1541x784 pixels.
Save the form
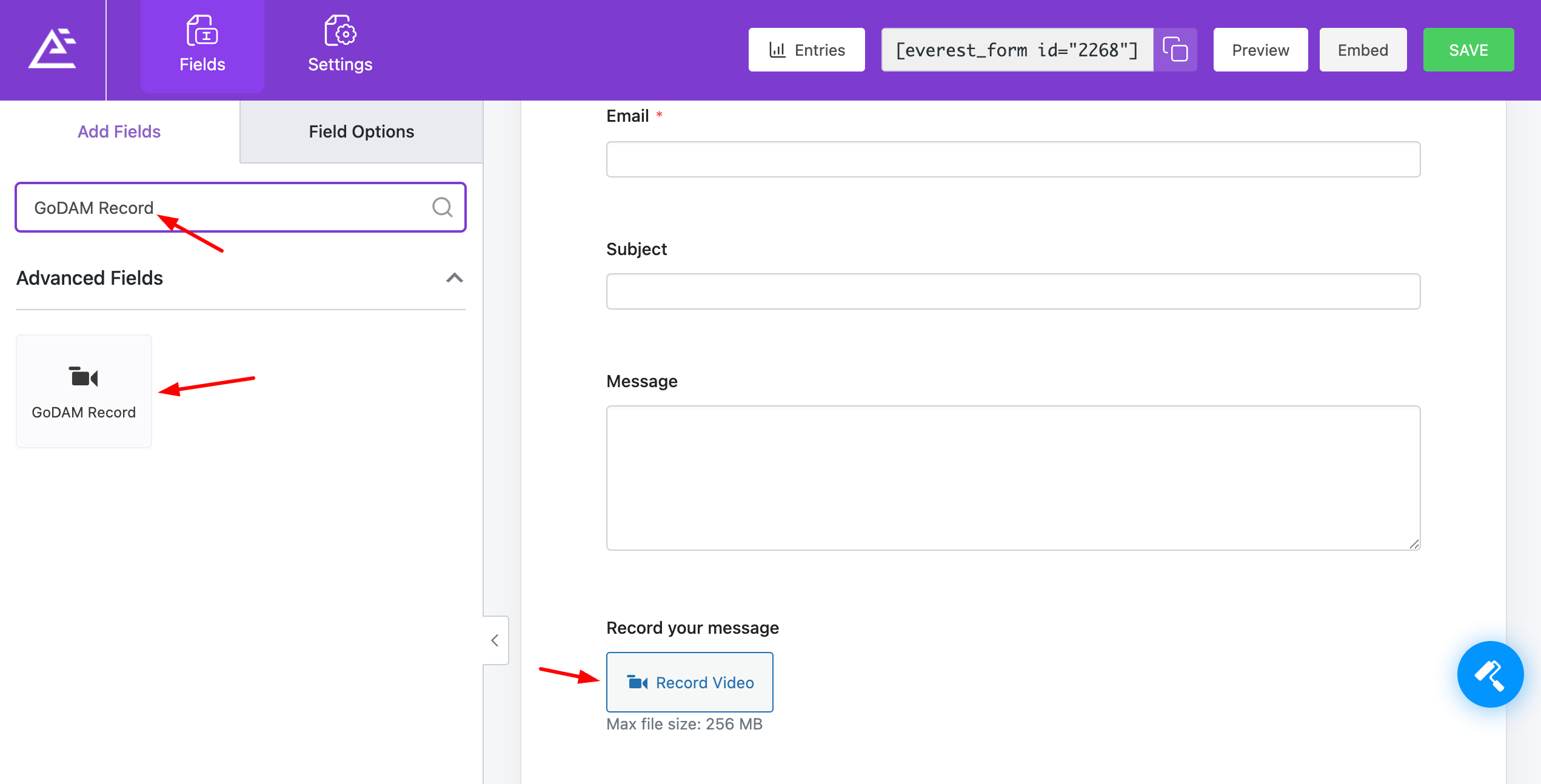1468,50
